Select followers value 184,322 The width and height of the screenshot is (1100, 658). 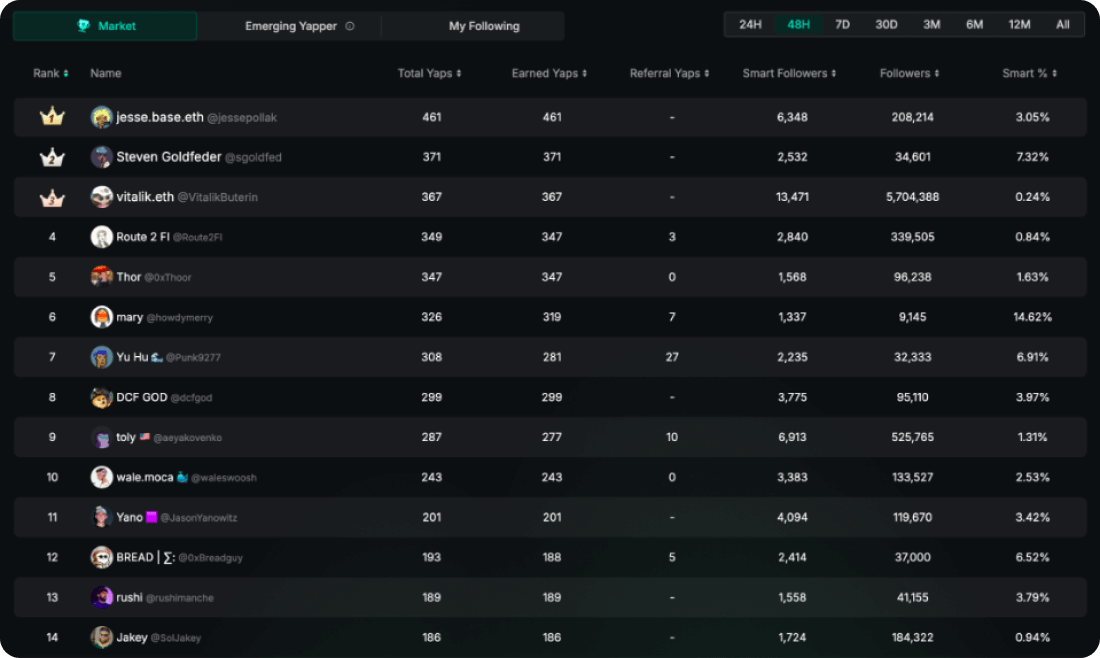(912, 637)
